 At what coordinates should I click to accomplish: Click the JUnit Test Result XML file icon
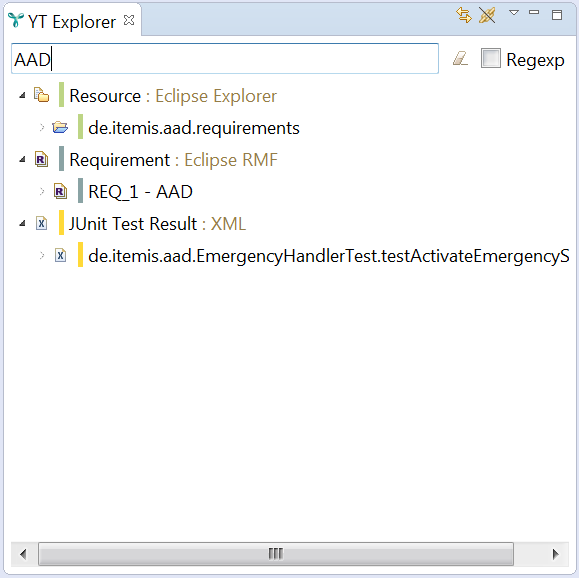[41, 223]
